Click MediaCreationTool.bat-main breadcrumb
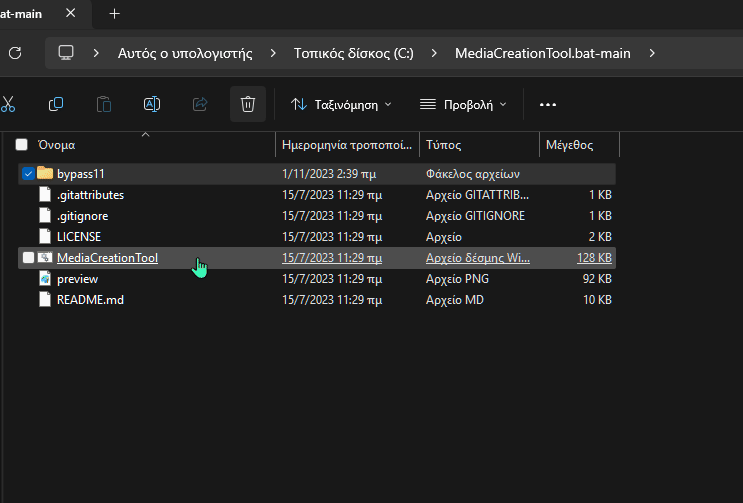The image size is (743, 503). click(543, 53)
